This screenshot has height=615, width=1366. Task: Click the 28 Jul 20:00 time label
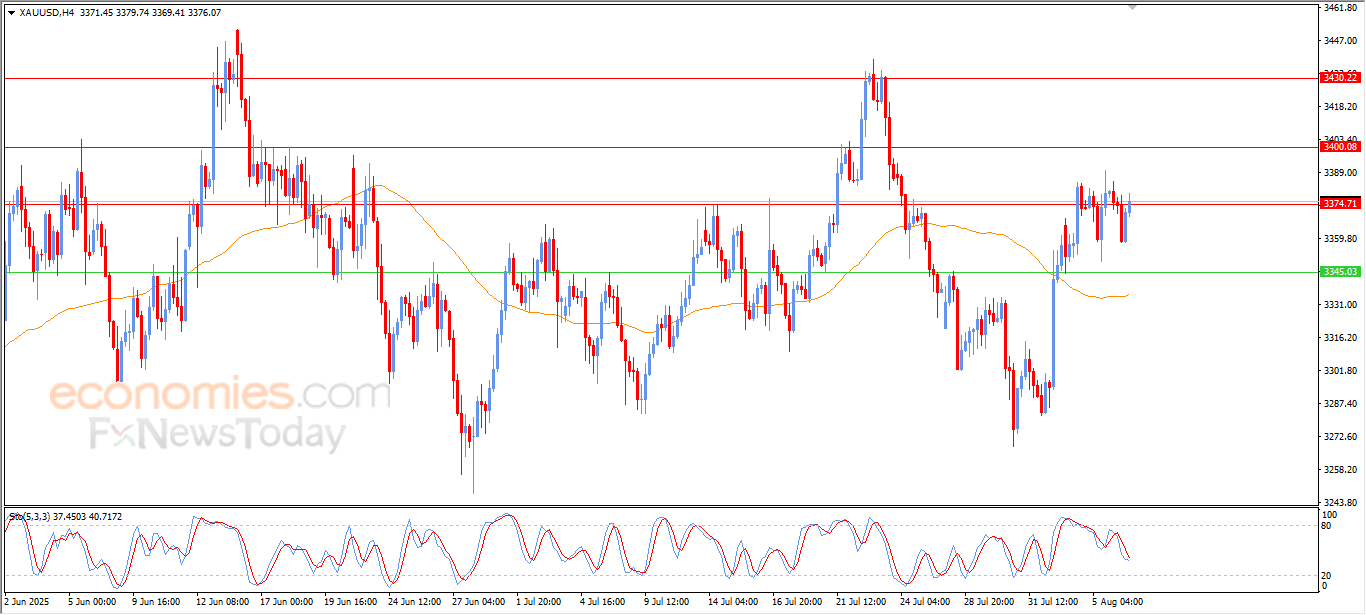(991, 602)
